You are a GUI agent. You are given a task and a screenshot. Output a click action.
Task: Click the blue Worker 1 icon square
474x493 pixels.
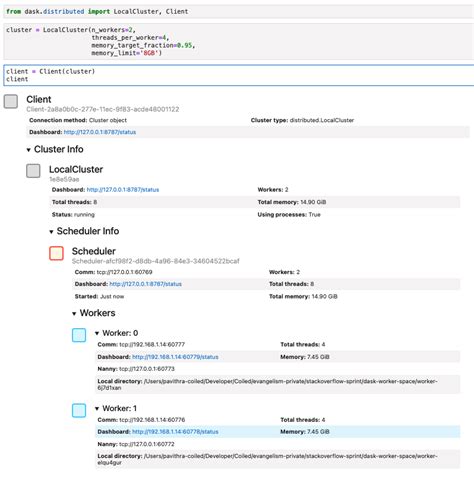point(79,410)
